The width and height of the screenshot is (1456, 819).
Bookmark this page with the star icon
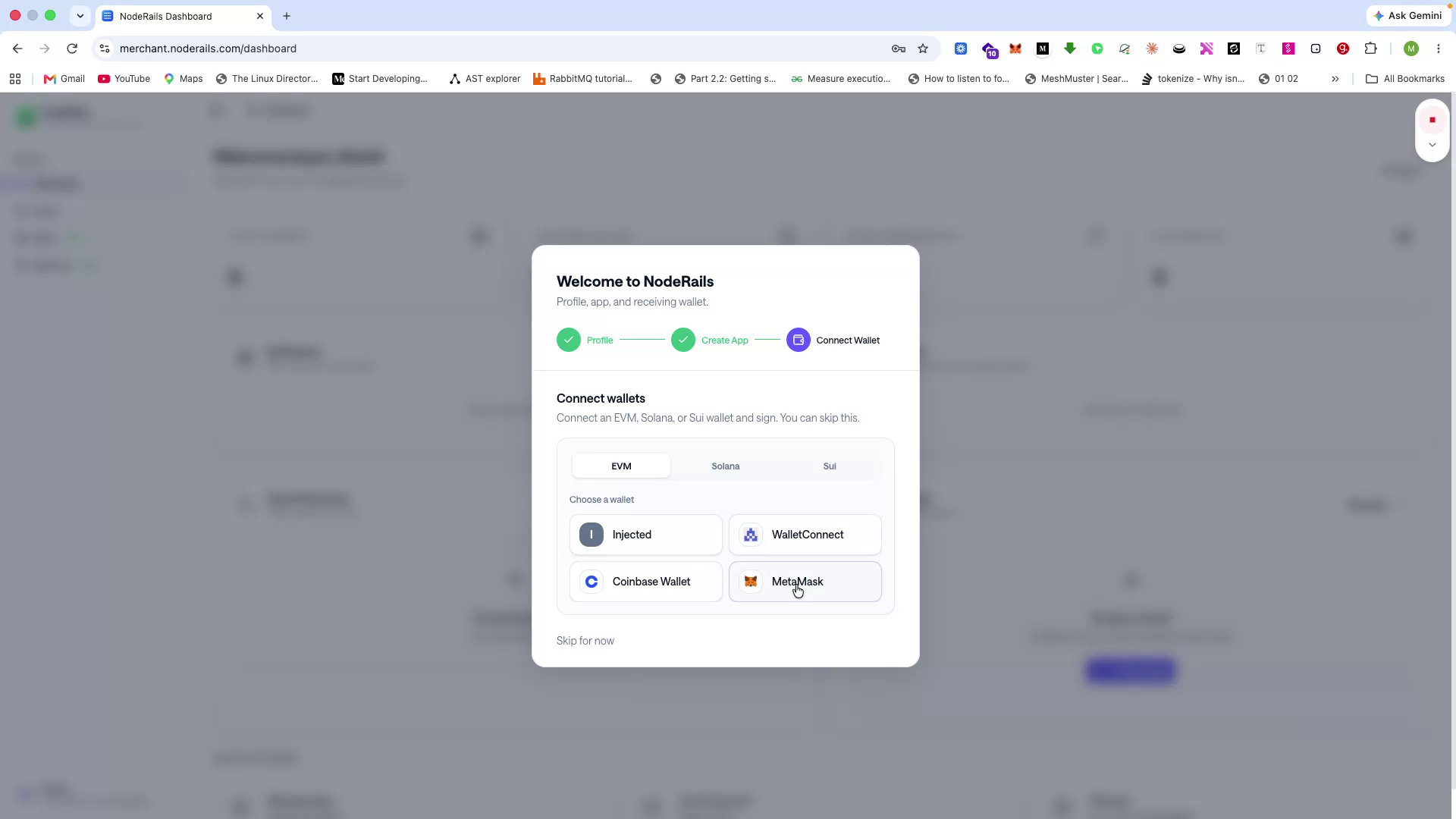click(923, 49)
